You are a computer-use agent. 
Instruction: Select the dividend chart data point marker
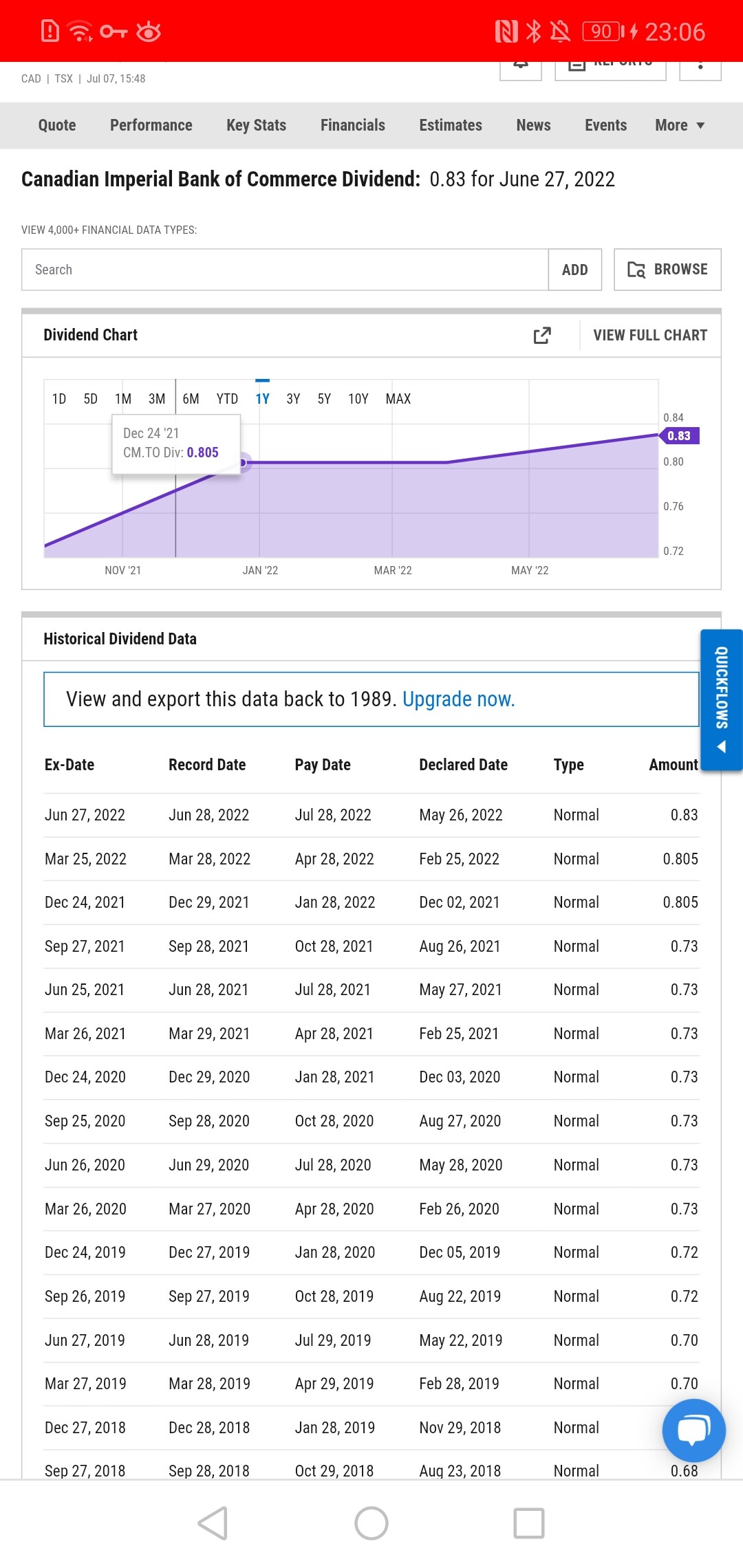[242, 463]
